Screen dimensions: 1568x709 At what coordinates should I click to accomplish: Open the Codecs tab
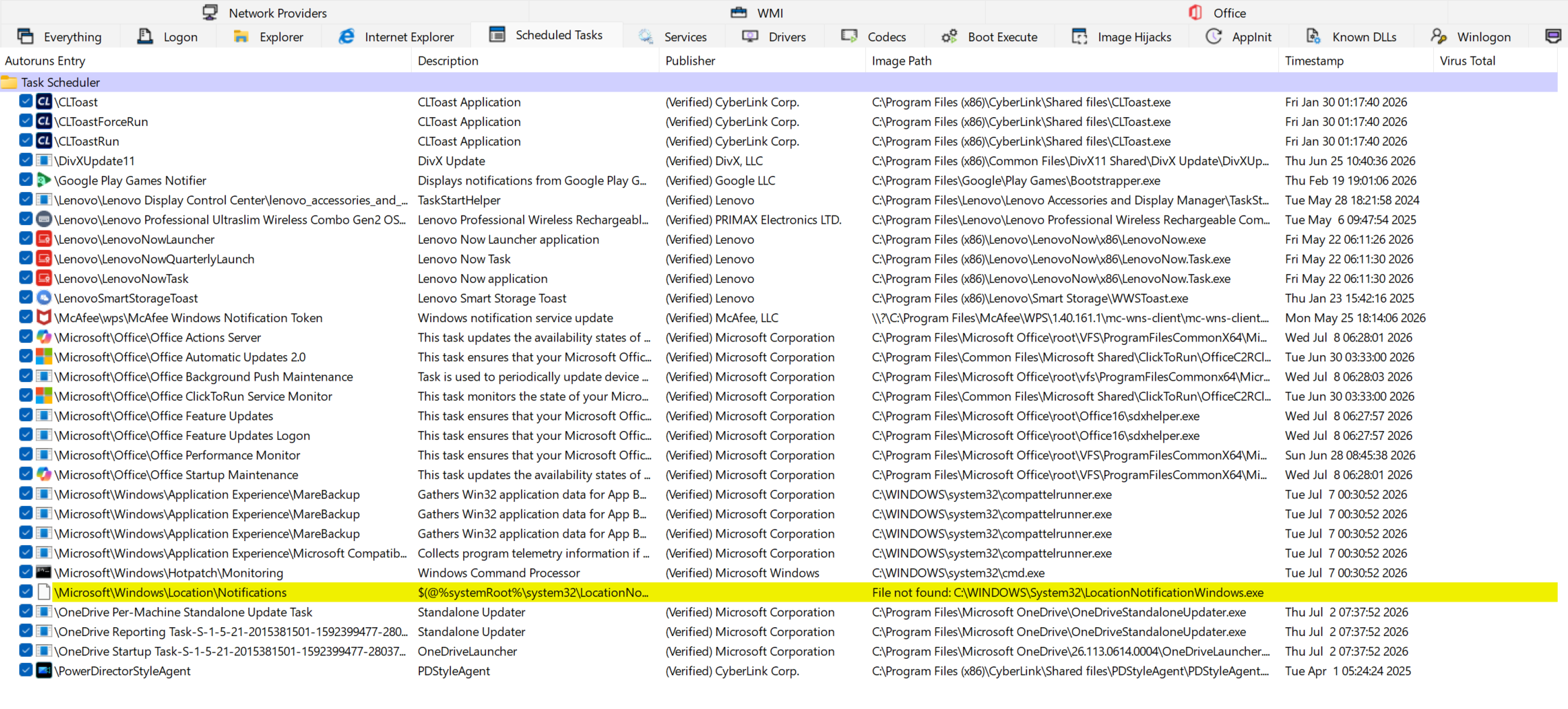pyautogui.click(x=874, y=36)
